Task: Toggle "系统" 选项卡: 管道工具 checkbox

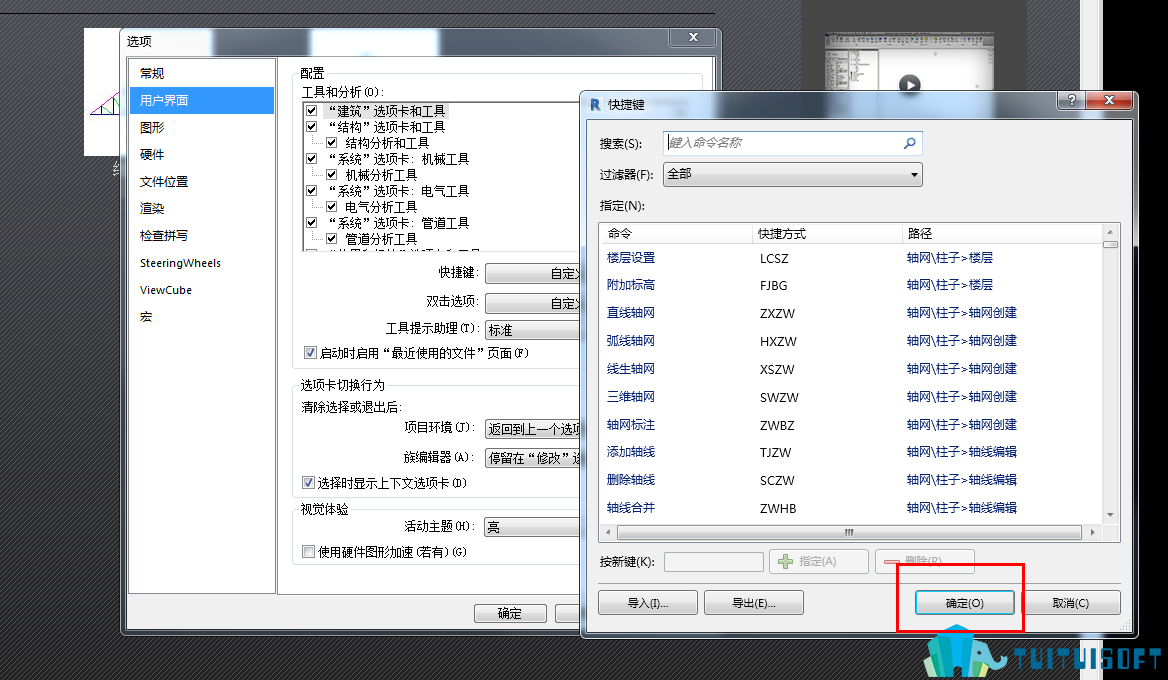Action: pos(312,223)
